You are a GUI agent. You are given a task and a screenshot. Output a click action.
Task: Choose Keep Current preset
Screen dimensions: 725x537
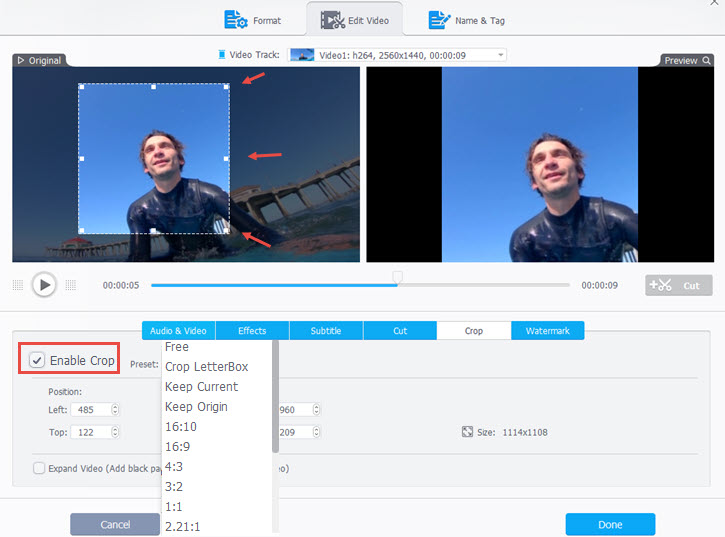pos(217,387)
